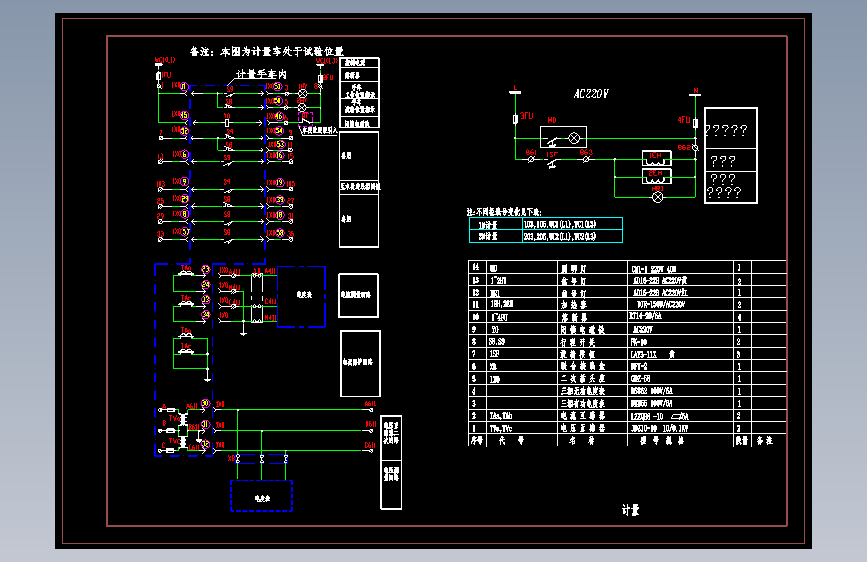
Task: Select the ????? text in top legend box
Action: [727, 131]
